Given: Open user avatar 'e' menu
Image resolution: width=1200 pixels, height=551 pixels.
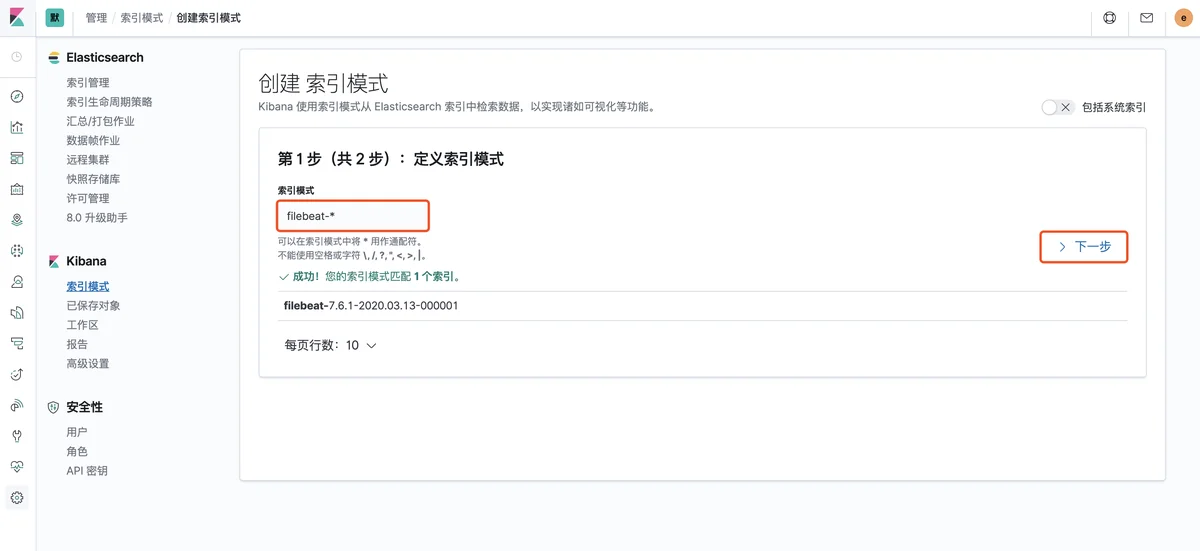Looking at the screenshot, I should 1183,18.
